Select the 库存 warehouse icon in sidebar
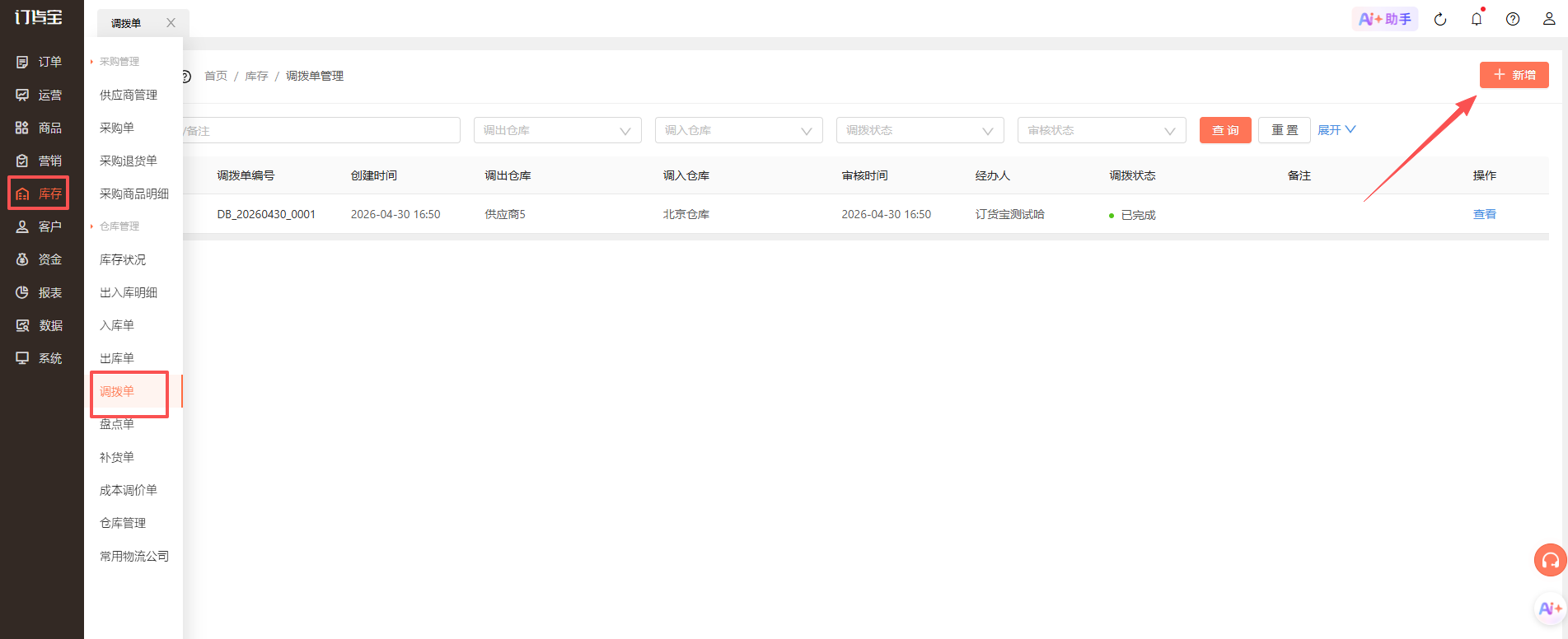1568x639 pixels. pos(22,194)
